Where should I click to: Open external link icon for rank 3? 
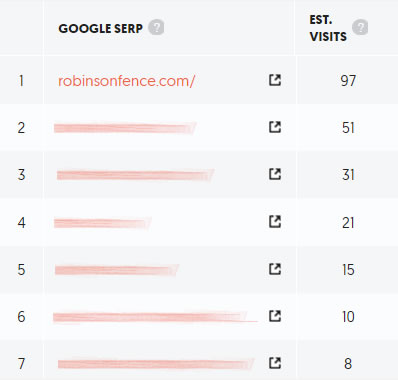pyautogui.click(x=275, y=174)
